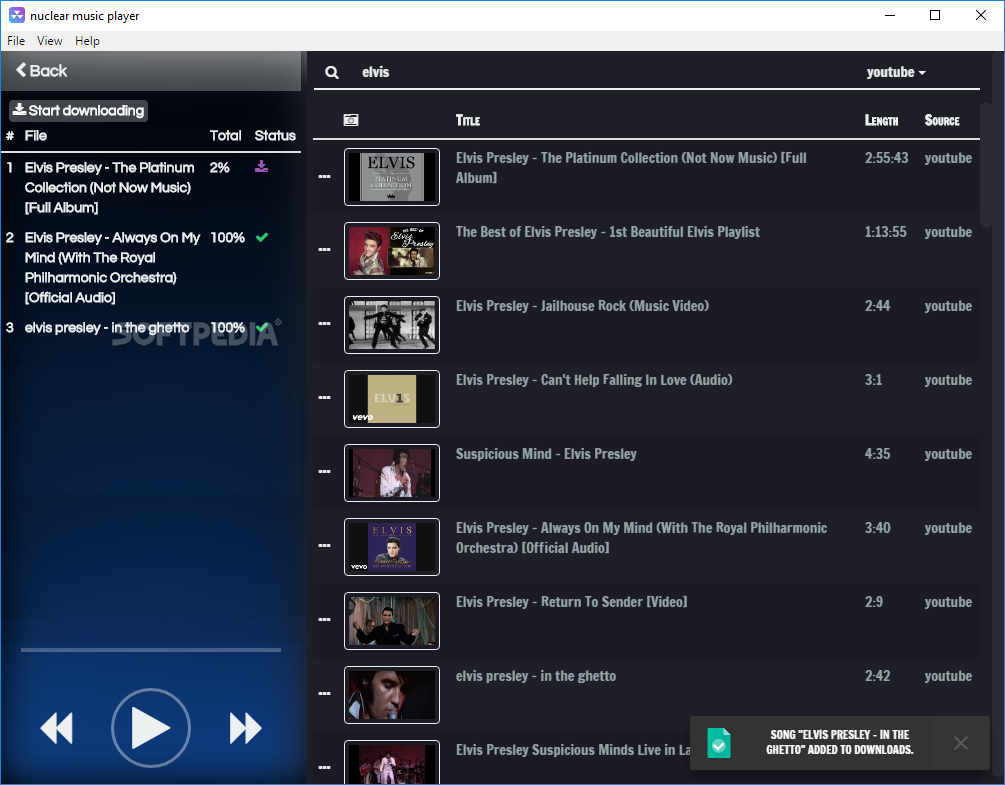This screenshot has width=1005, height=785.
Task: Click the search field containing elvis
Action: 602,72
